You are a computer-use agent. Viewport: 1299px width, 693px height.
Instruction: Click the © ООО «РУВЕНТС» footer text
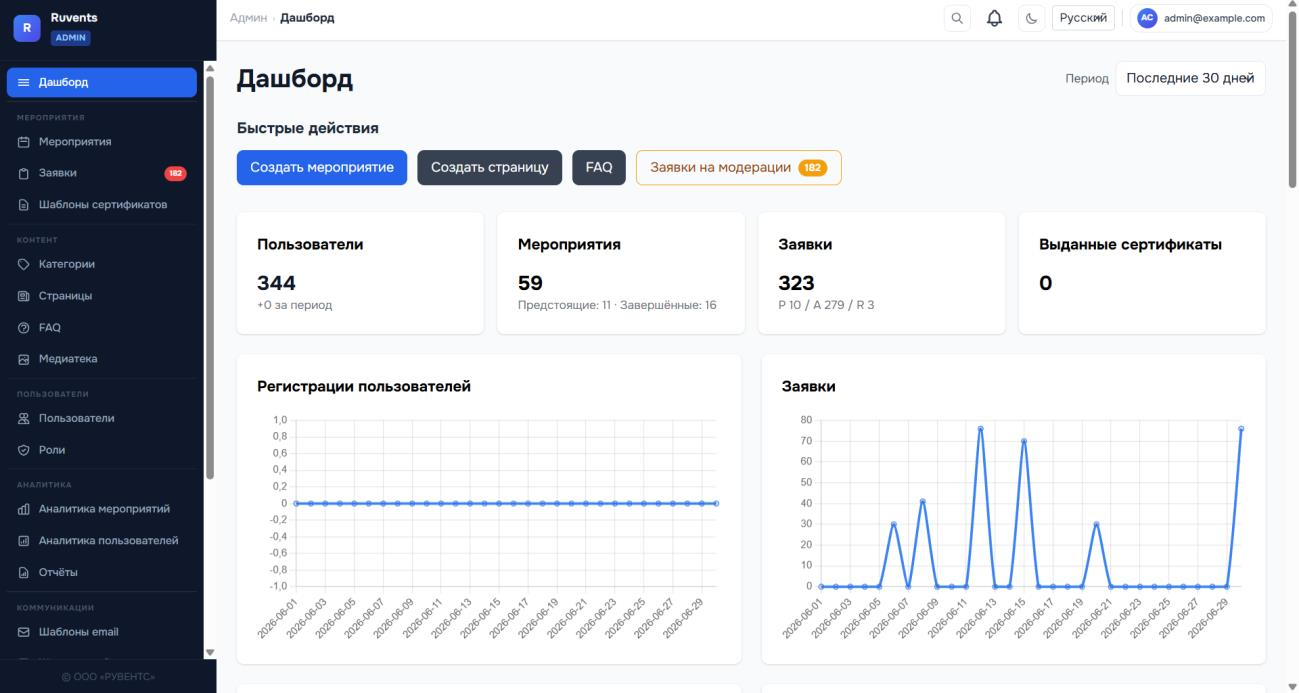point(108,677)
